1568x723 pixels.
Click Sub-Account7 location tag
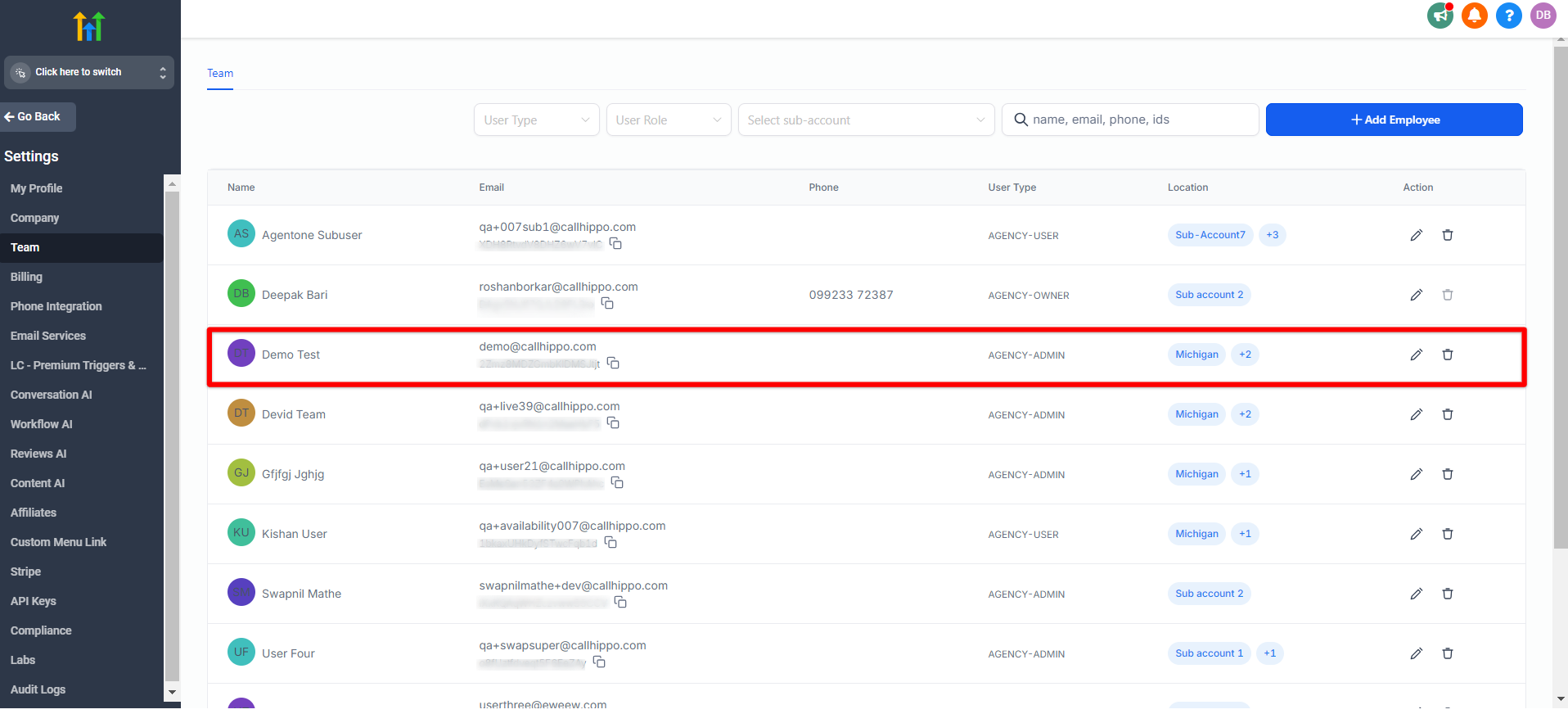(1210, 235)
